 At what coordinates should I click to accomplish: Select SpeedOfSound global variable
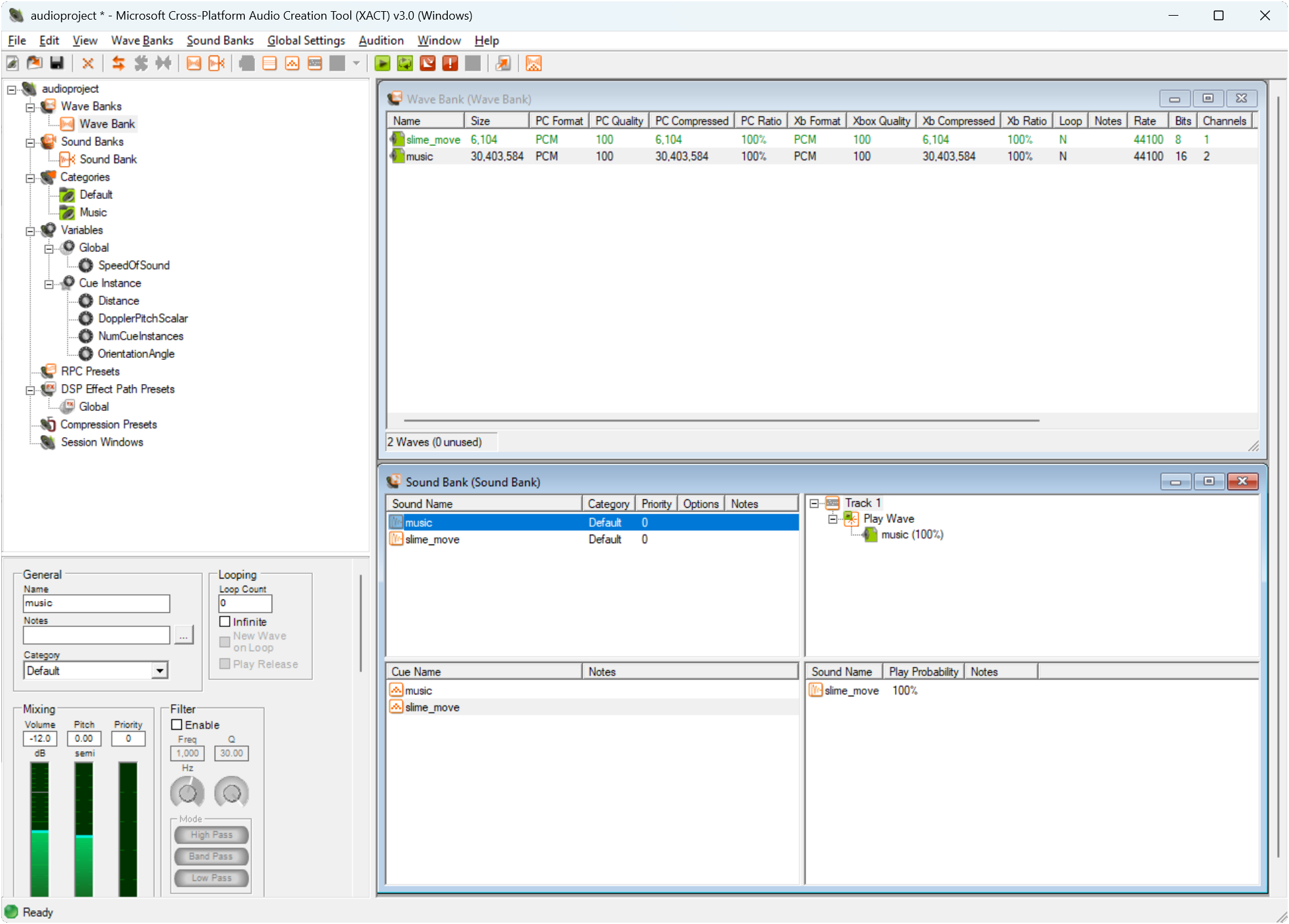pos(134,265)
